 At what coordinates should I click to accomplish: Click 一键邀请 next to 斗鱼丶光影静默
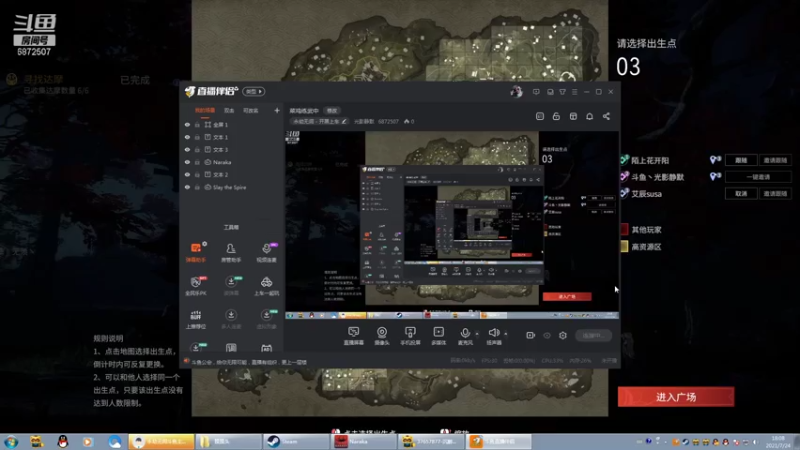point(758,177)
